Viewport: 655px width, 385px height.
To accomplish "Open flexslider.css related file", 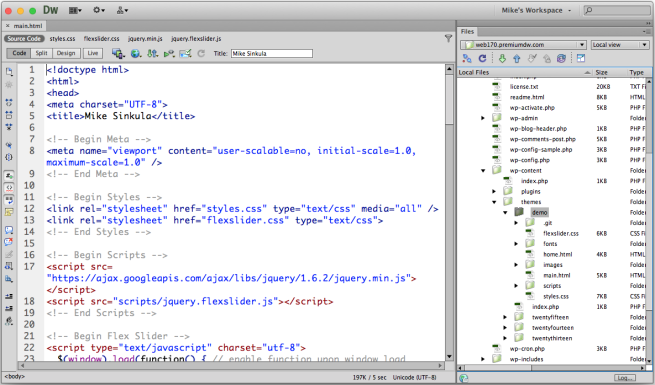I will click(x=101, y=38).
